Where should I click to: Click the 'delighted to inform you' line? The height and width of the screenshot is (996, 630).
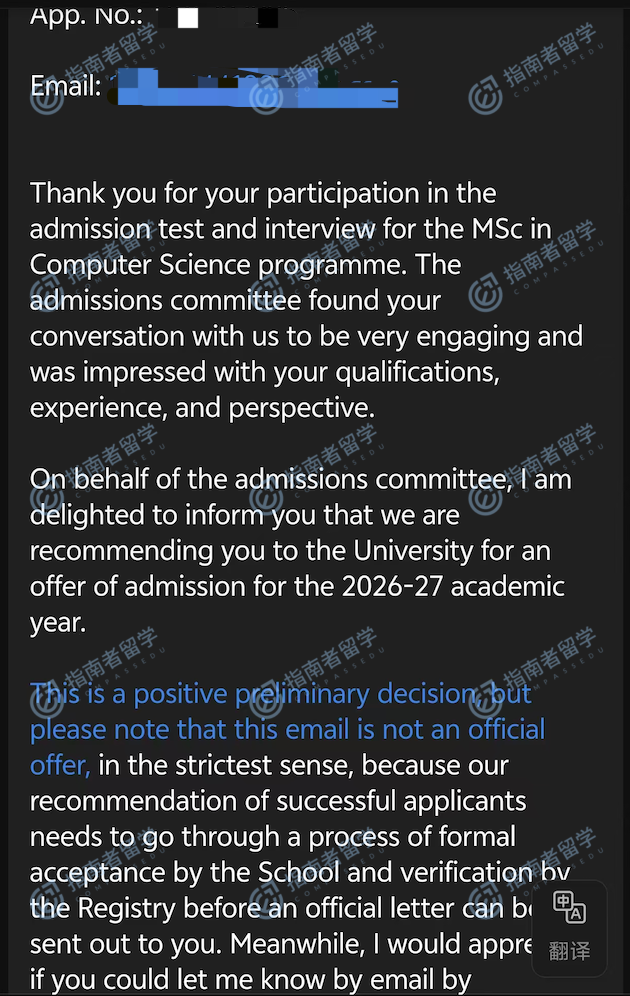point(244,515)
